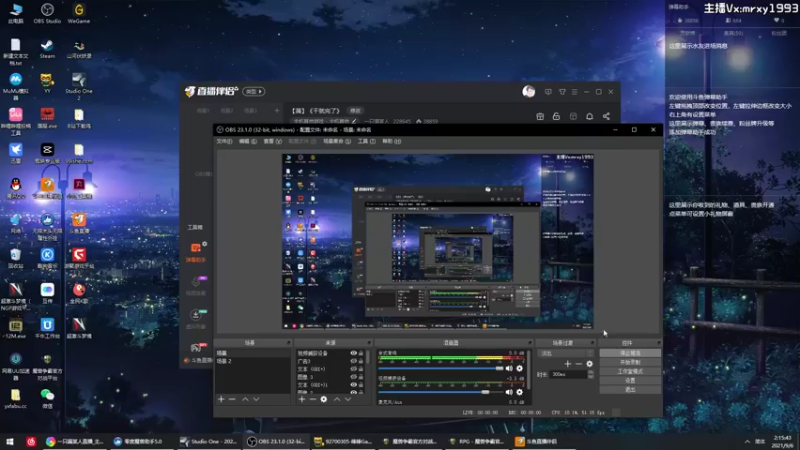Click the second button in OBS Controls panel
This screenshot has width=800, height=450.
coord(630,362)
